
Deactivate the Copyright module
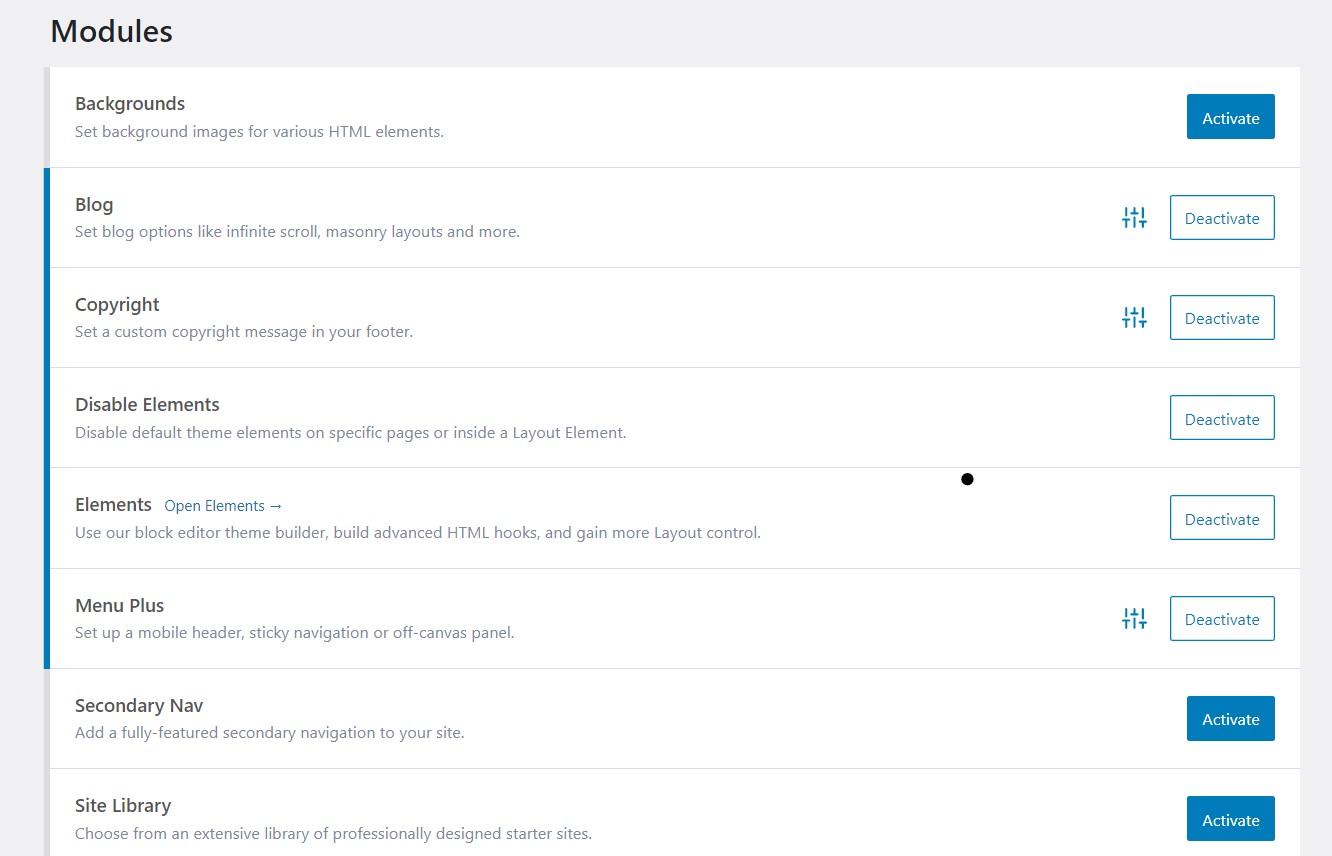tap(1221, 317)
